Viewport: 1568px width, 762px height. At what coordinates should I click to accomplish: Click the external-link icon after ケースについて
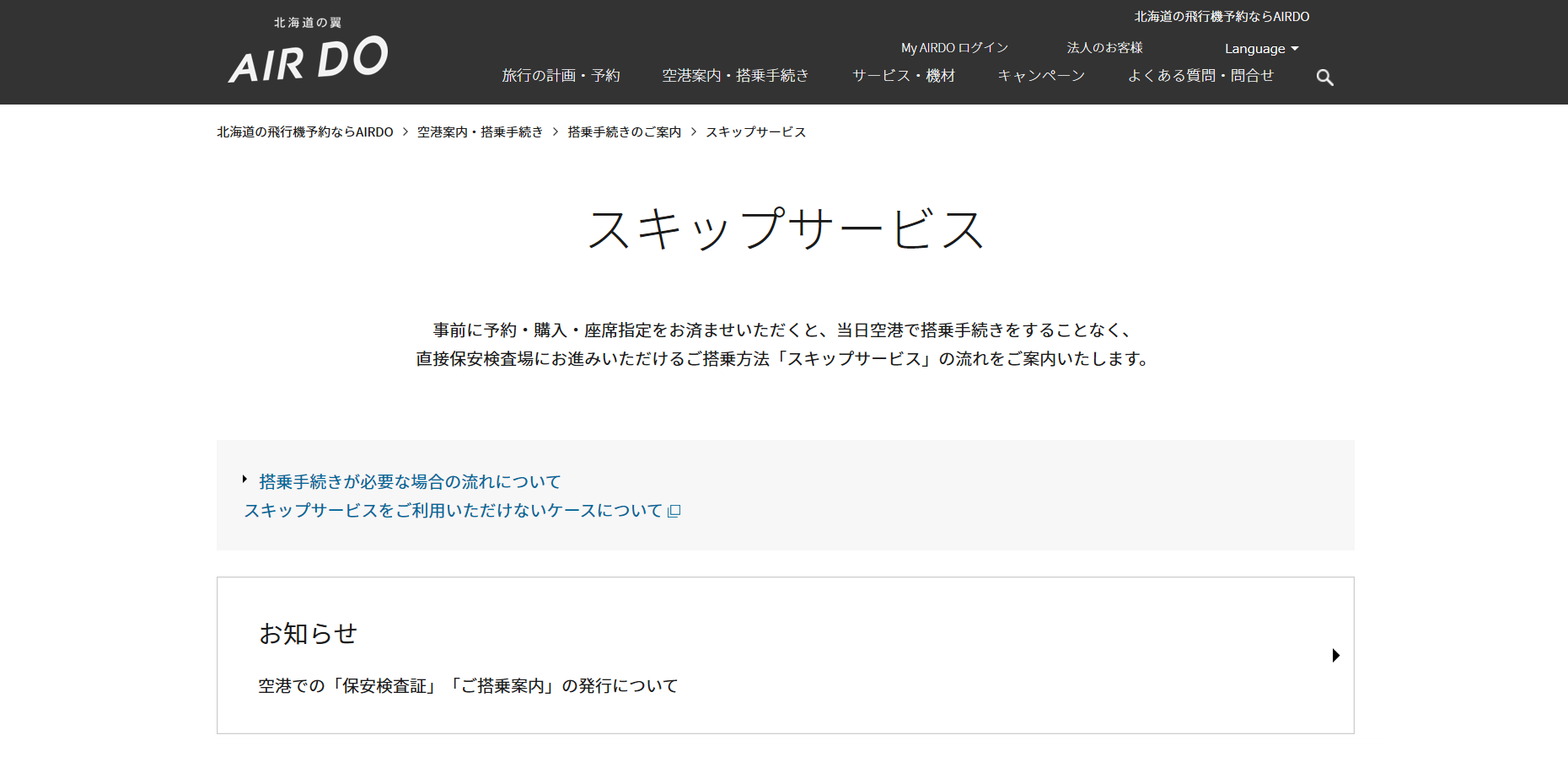(674, 511)
